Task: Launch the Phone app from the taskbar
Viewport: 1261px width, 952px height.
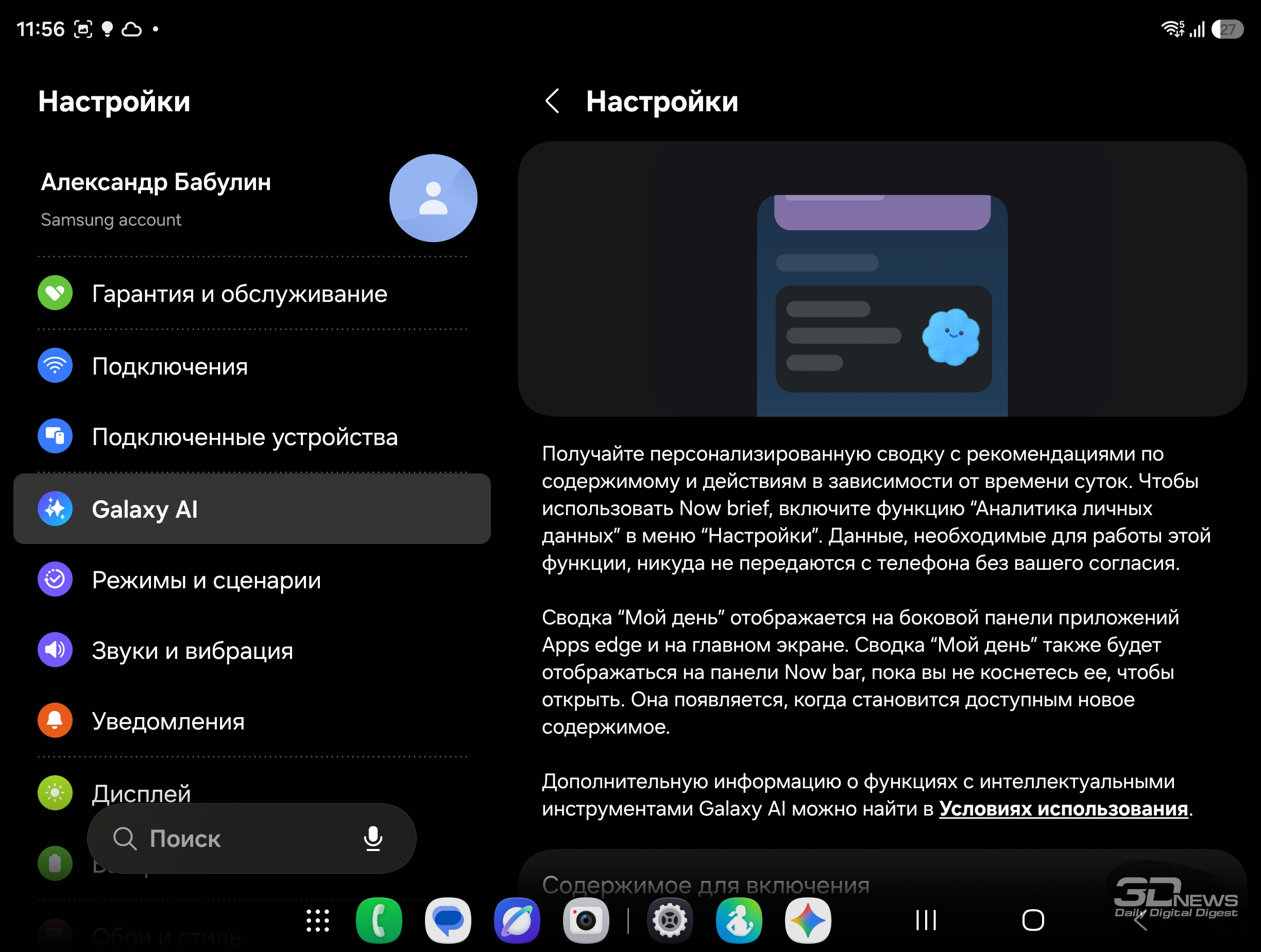Action: coord(379,920)
